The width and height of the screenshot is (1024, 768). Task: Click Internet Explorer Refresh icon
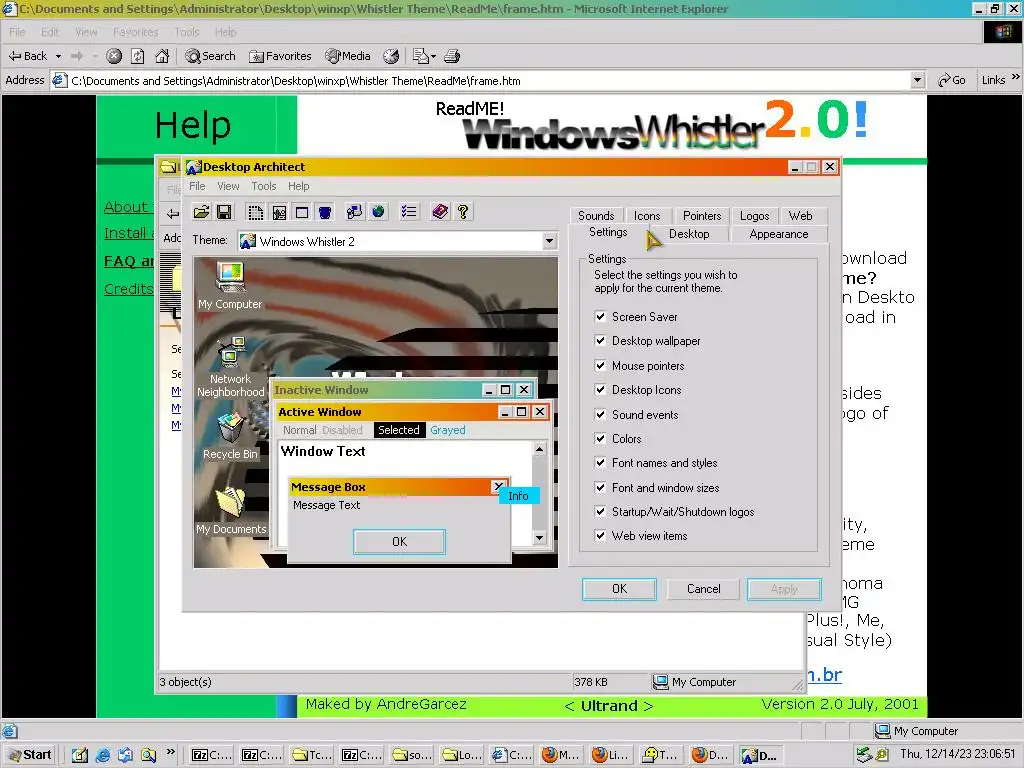(138, 56)
